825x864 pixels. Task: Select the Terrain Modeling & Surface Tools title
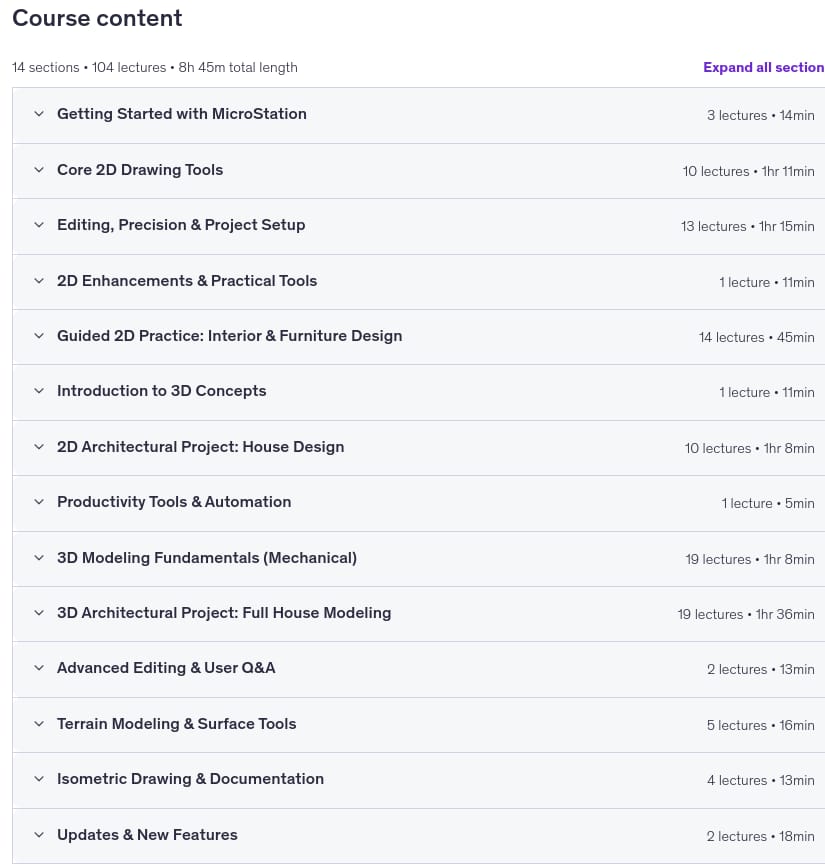click(176, 723)
